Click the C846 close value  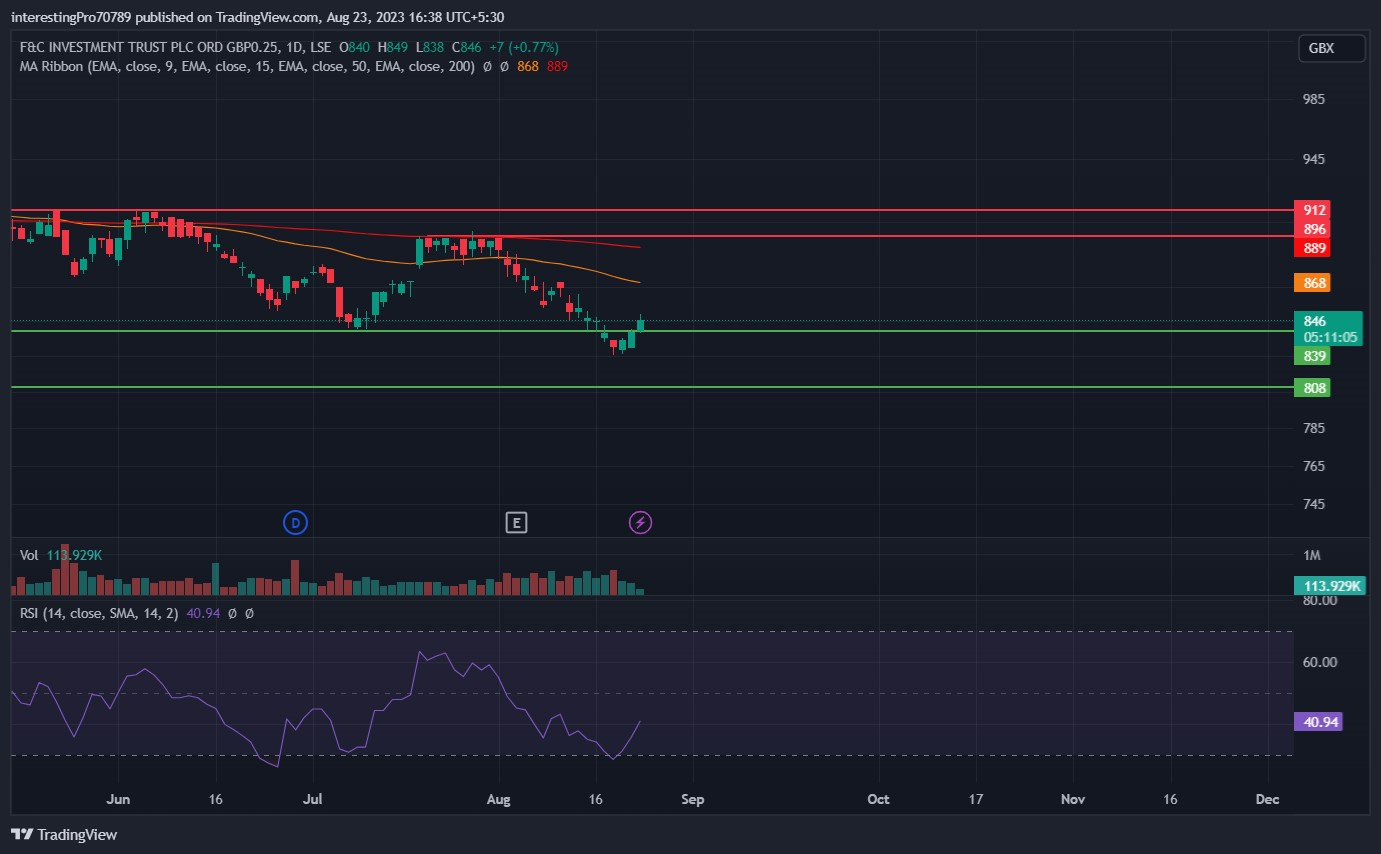(x=466, y=47)
